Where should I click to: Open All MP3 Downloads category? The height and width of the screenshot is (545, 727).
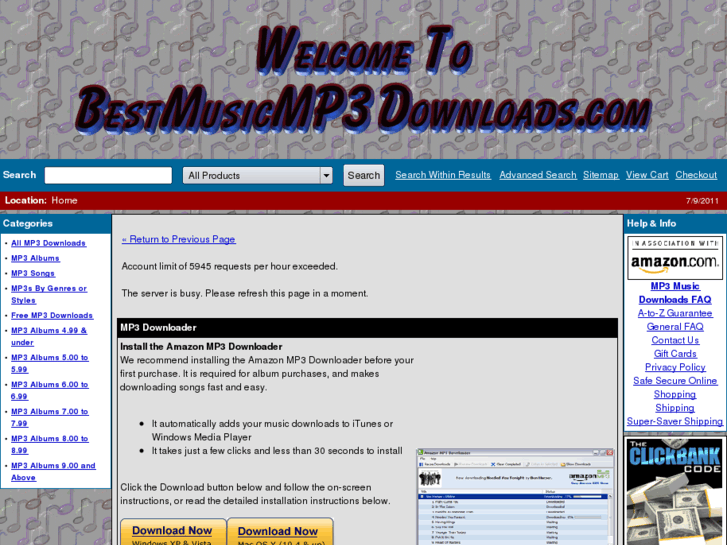point(48,243)
